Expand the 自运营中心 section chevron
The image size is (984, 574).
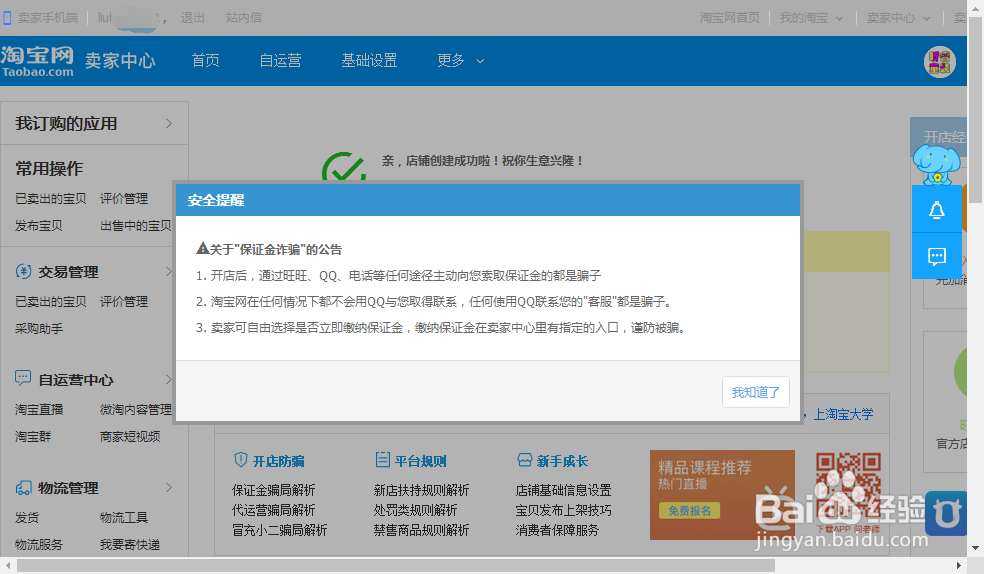click(169, 380)
